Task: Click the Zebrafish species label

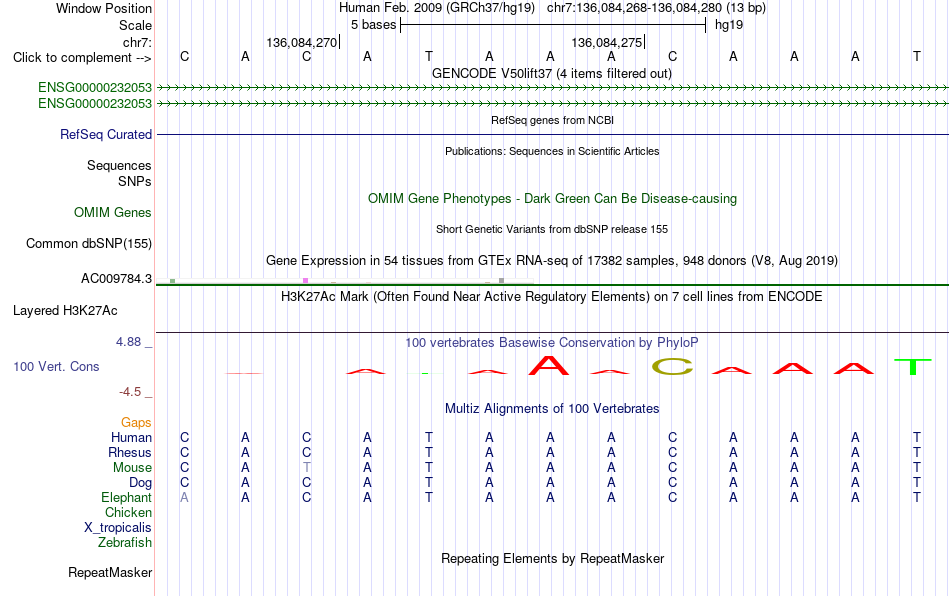Action: point(125,543)
